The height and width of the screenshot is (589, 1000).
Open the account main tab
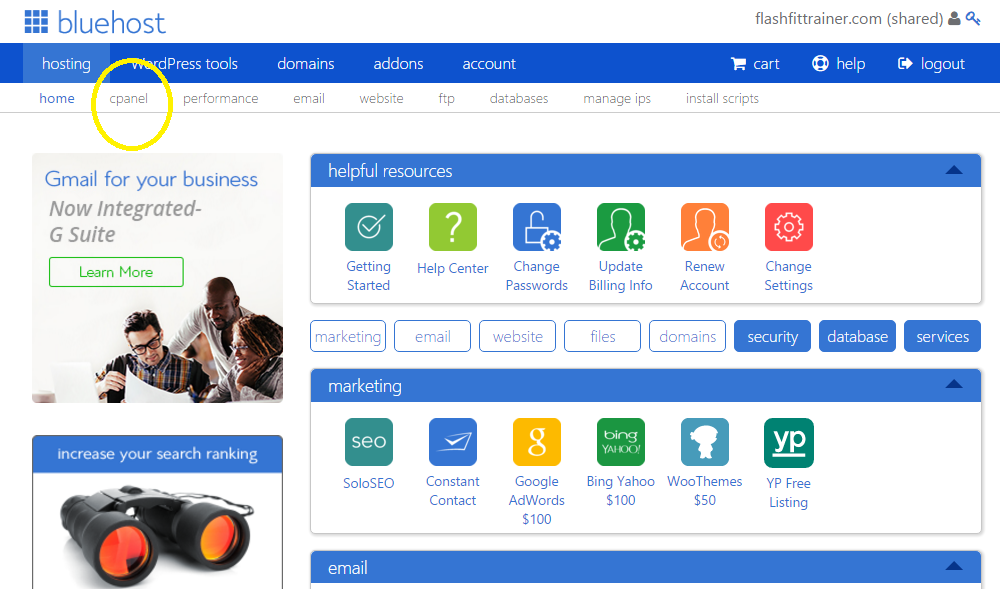489,64
